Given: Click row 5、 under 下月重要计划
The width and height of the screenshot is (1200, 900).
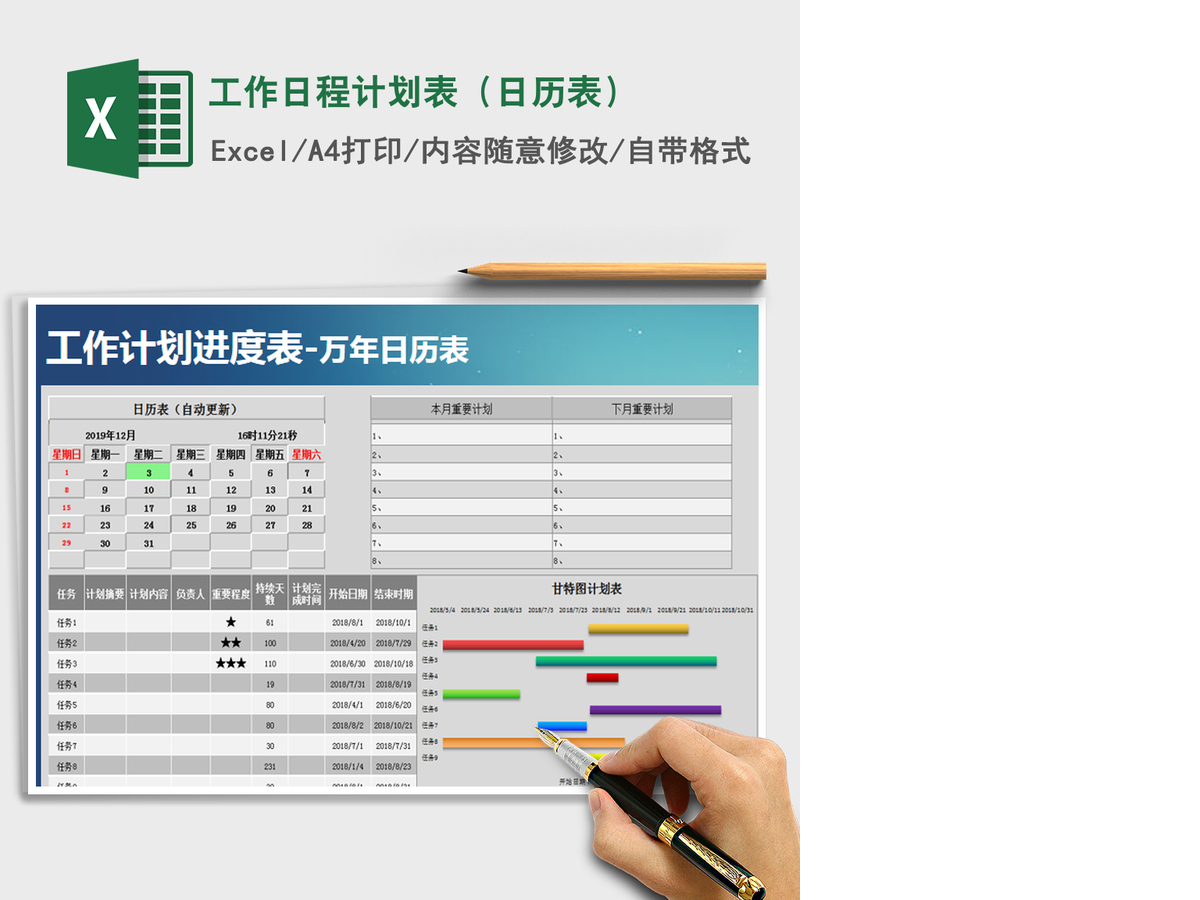Looking at the screenshot, I should [642, 507].
